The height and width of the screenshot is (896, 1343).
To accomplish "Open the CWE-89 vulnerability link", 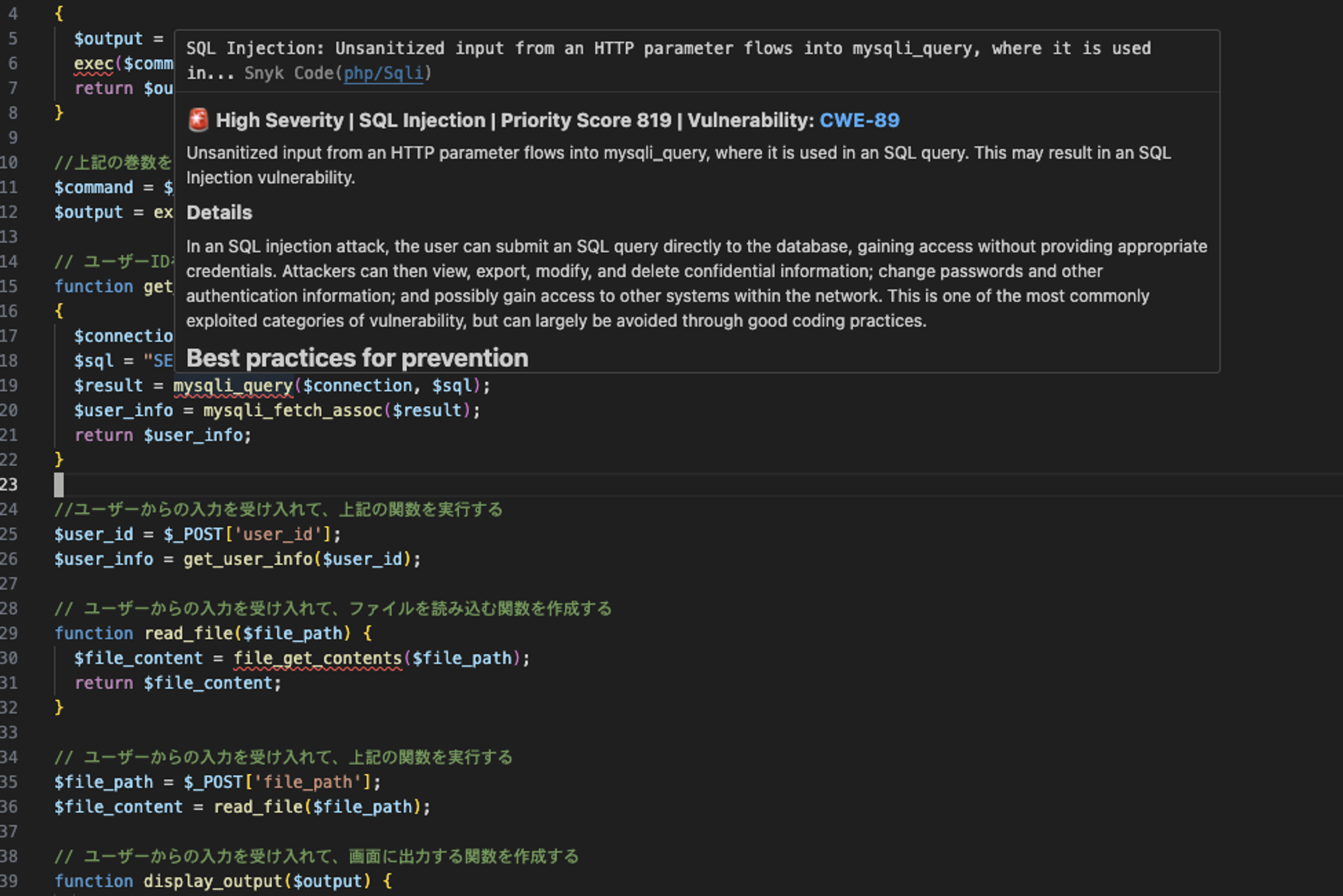I will [x=859, y=120].
